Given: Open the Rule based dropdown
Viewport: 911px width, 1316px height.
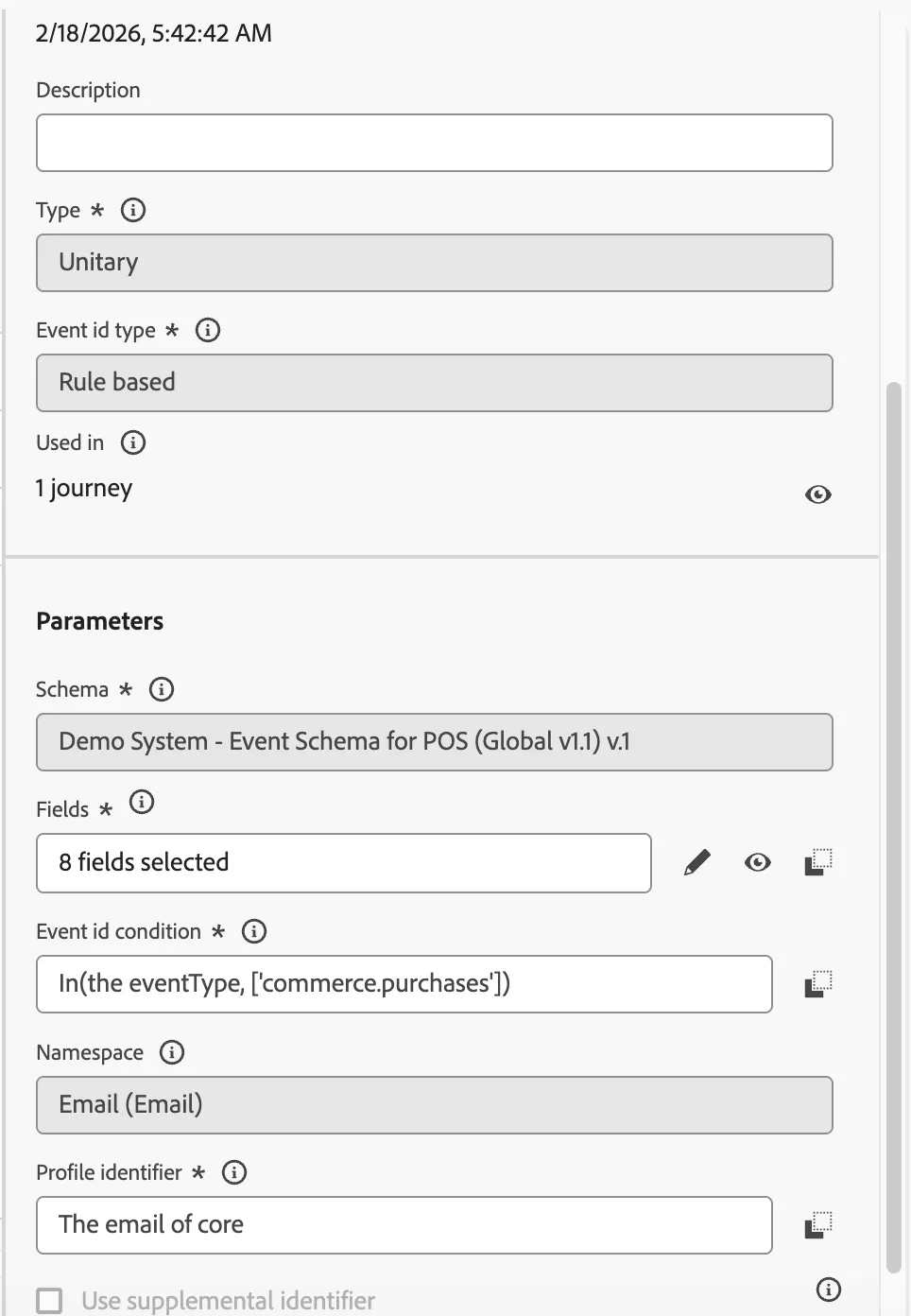Looking at the screenshot, I should coord(435,383).
